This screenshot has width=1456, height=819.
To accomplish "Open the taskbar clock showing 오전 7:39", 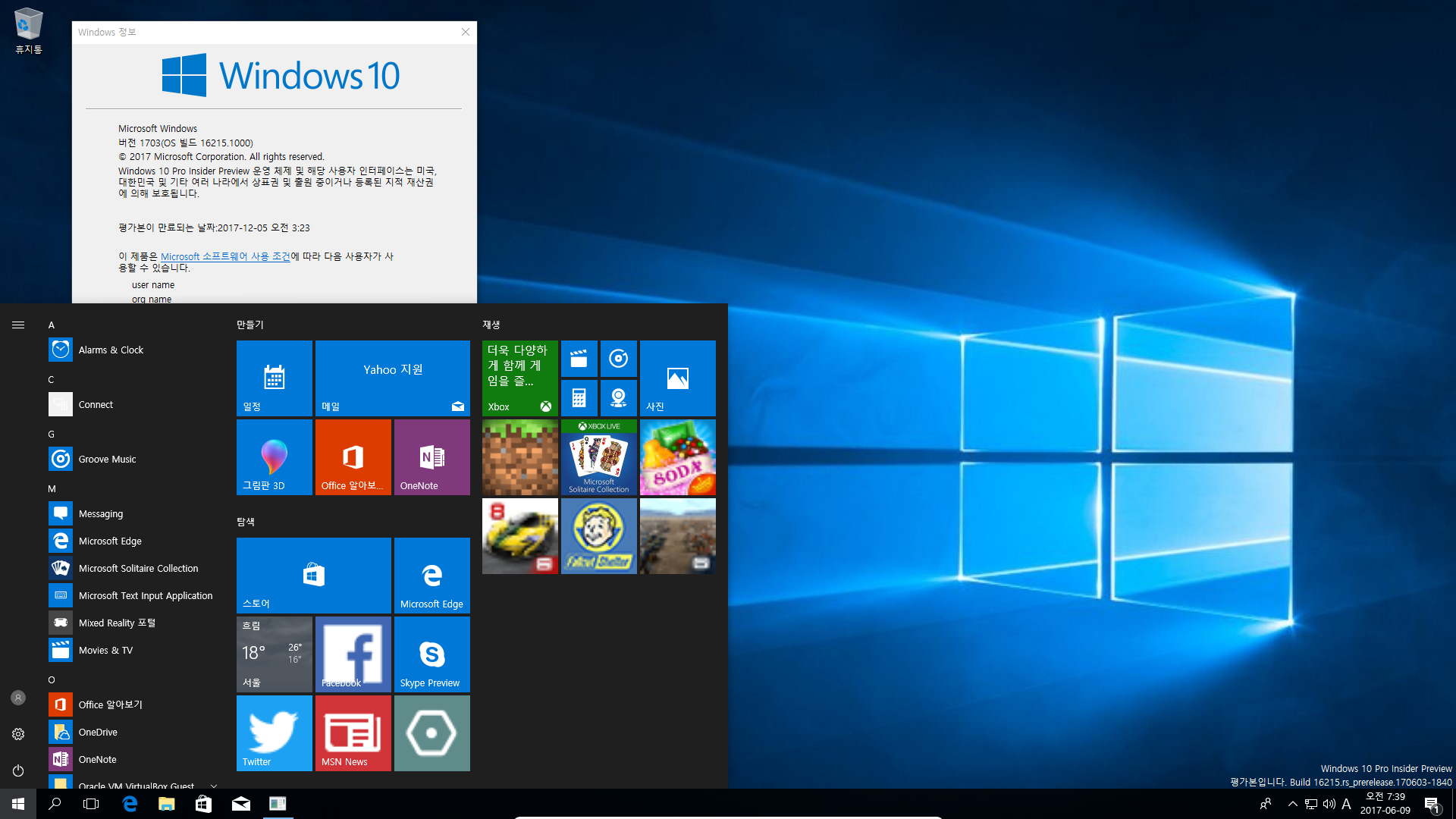I will [x=1385, y=804].
